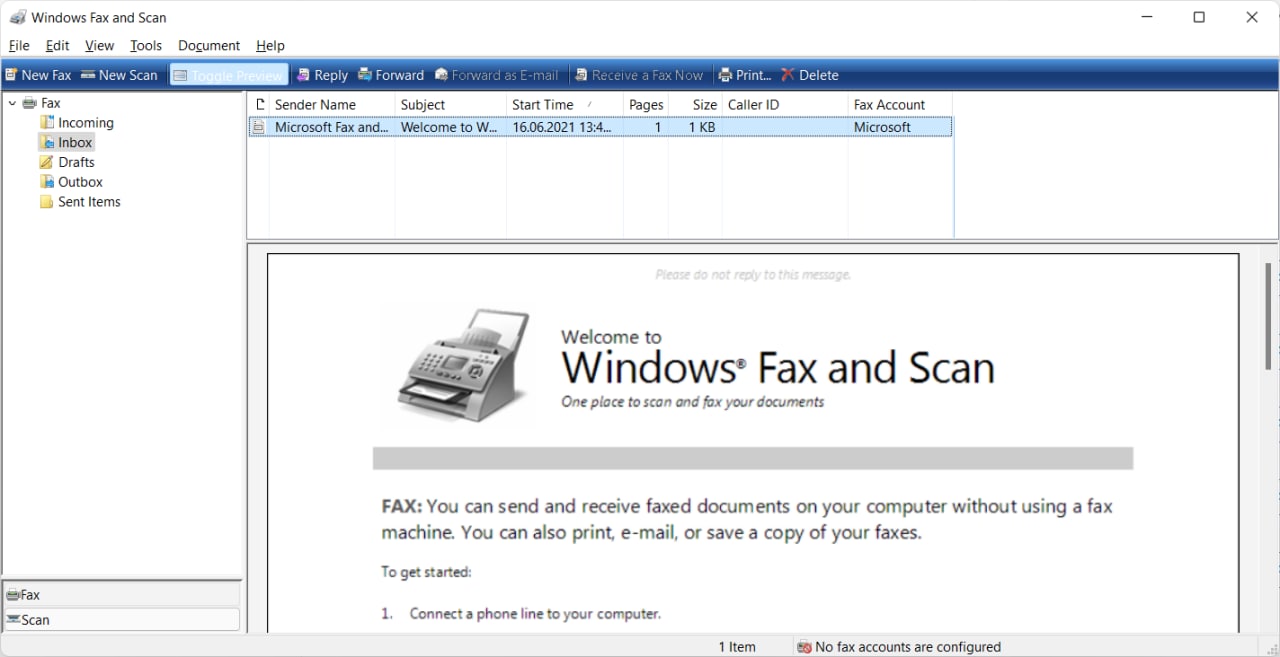Close the Windows Fax and Scan window

(x=1252, y=17)
